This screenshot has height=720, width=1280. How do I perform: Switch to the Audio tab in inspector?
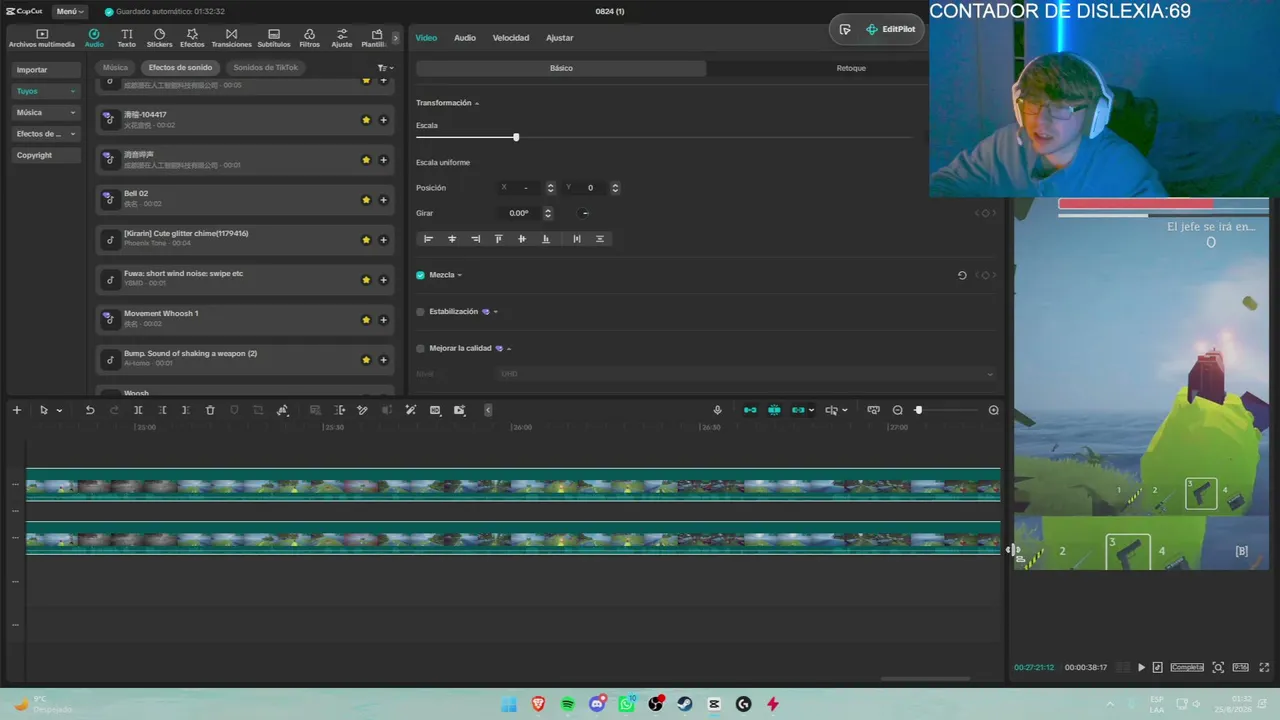465,38
